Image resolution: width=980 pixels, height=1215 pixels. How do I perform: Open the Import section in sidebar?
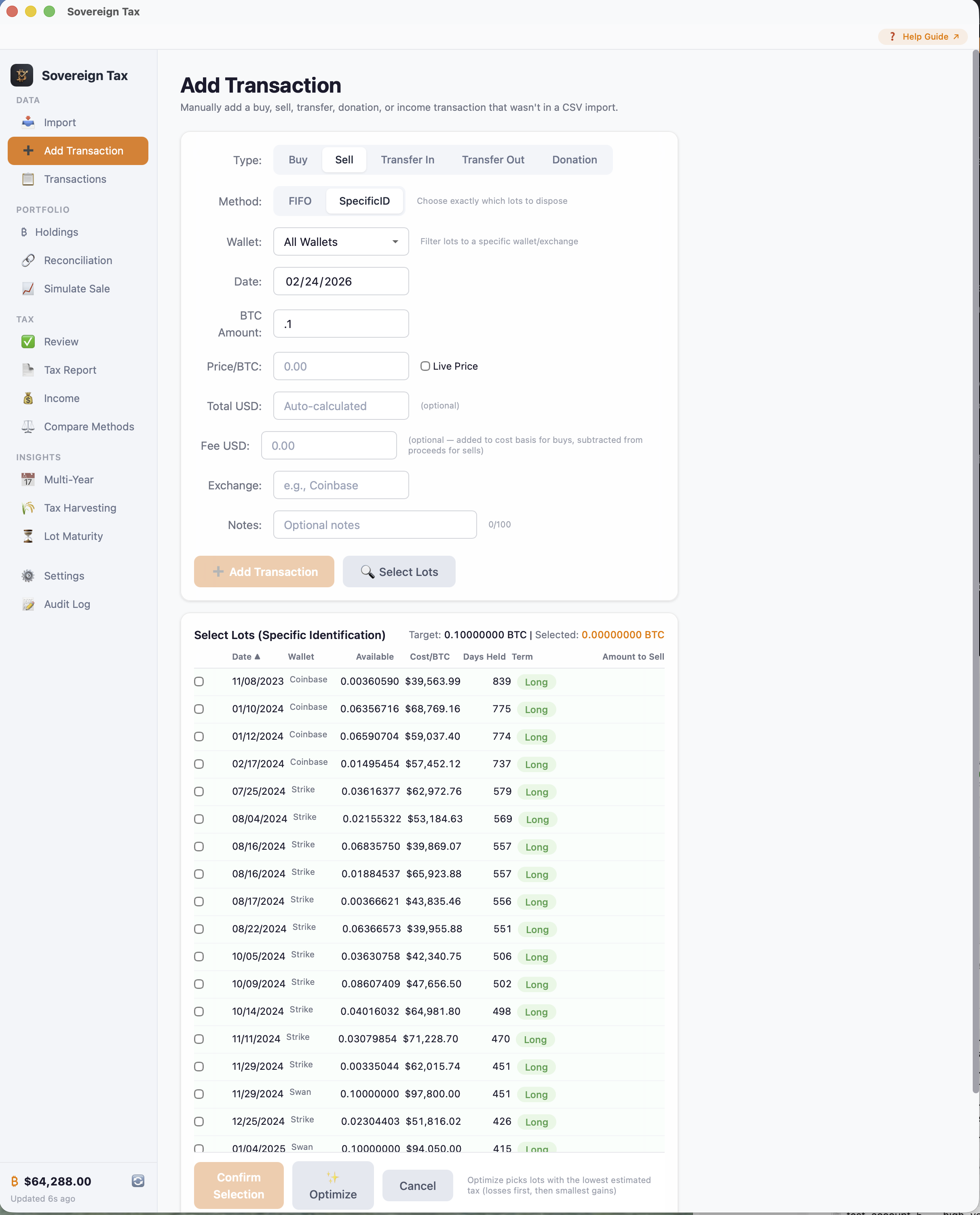[x=59, y=122]
